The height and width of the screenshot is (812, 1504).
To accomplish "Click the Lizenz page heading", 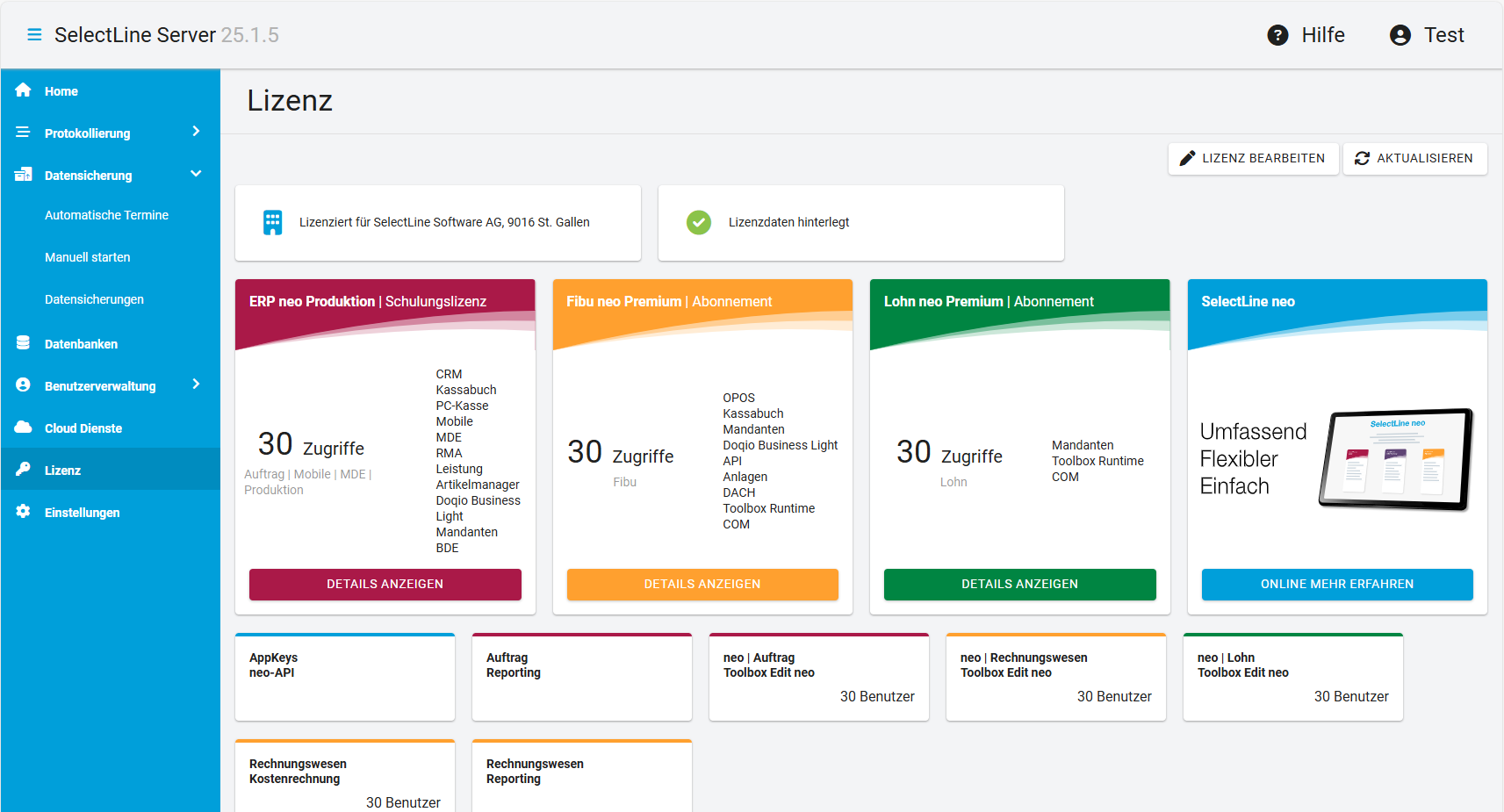I will (290, 101).
